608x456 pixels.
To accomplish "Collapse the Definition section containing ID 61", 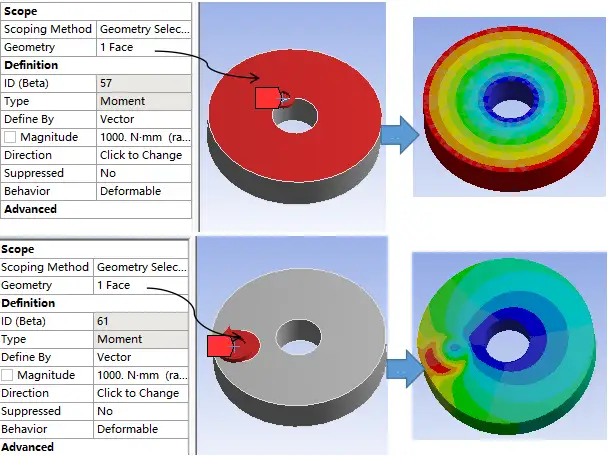I will (94, 303).
